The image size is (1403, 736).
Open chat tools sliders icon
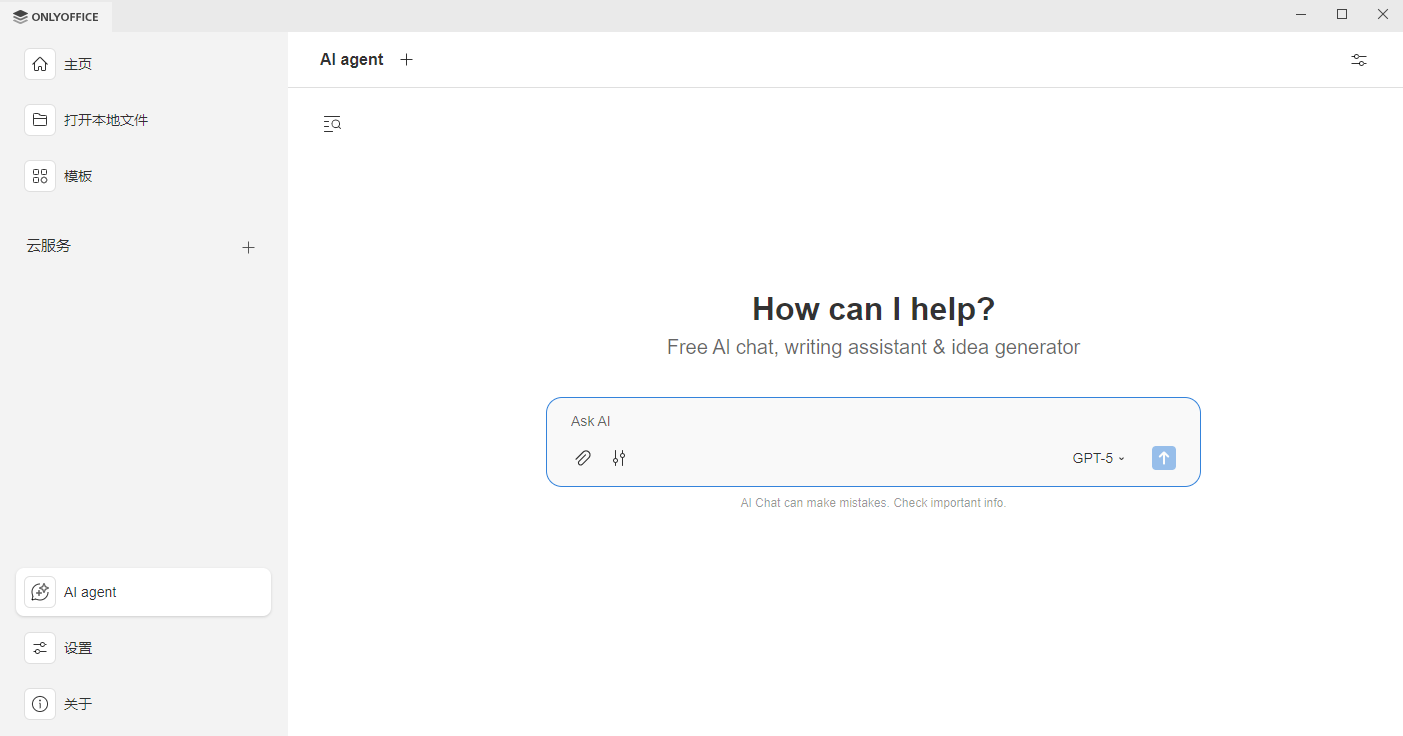click(x=619, y=458)
